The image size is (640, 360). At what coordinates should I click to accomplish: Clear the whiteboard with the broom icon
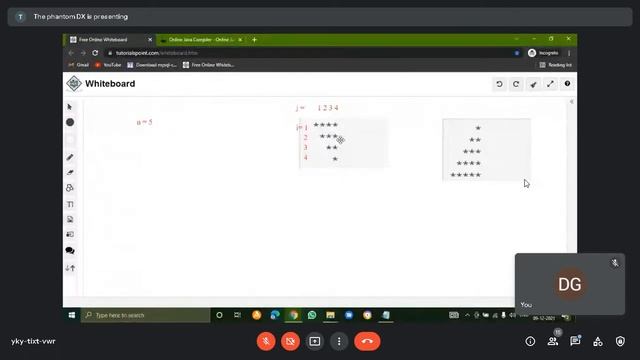533,84
